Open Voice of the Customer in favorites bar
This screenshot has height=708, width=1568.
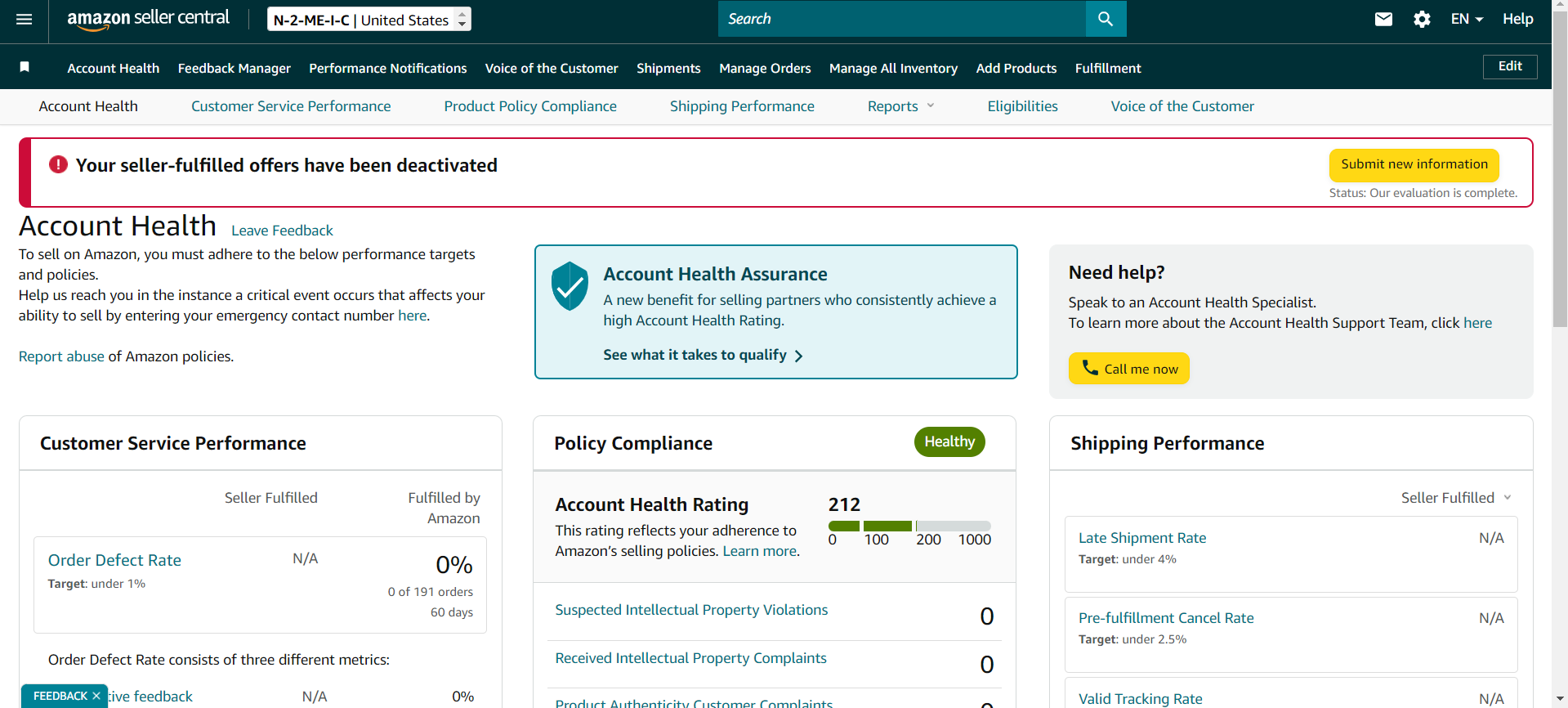pyautogui.click(x=552, y=68)
